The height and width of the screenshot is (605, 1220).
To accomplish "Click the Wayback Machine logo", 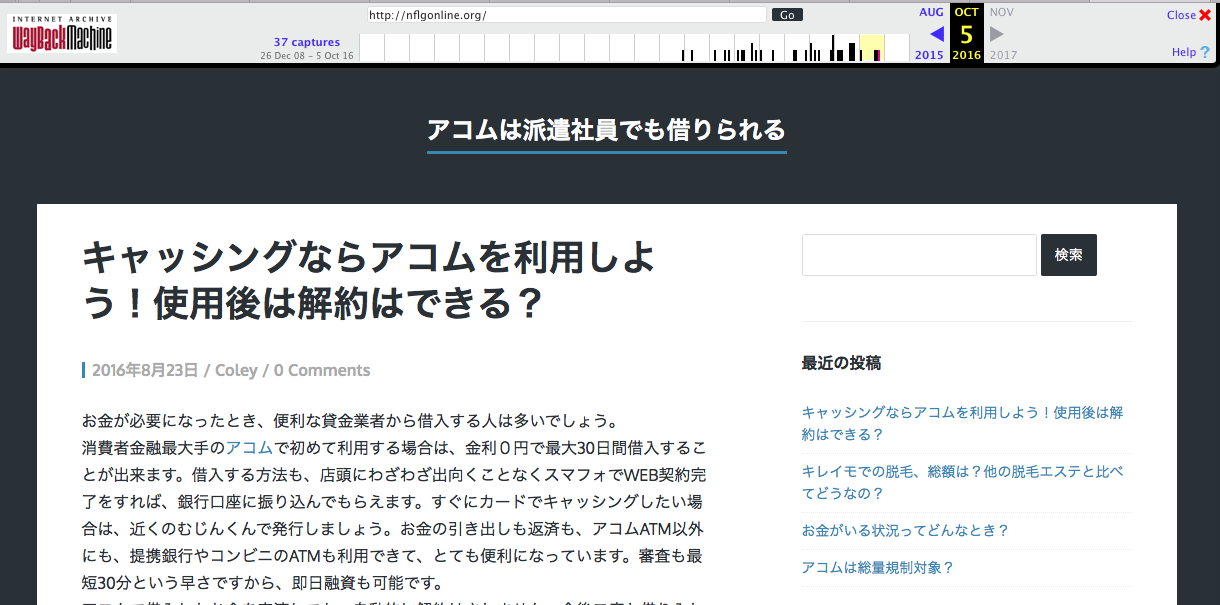I will click(63, 33).
